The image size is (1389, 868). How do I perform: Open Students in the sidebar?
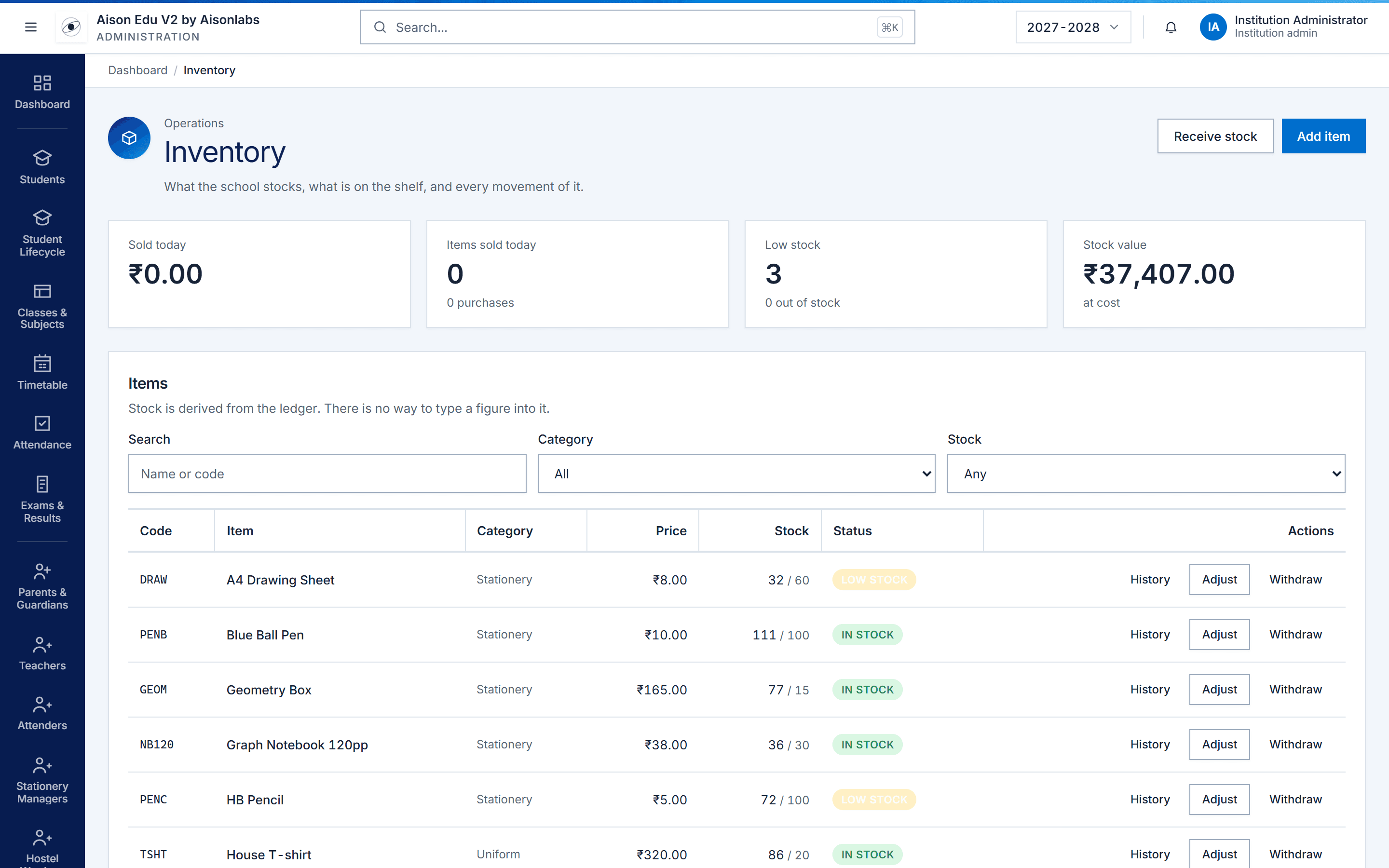pos(42,167)
